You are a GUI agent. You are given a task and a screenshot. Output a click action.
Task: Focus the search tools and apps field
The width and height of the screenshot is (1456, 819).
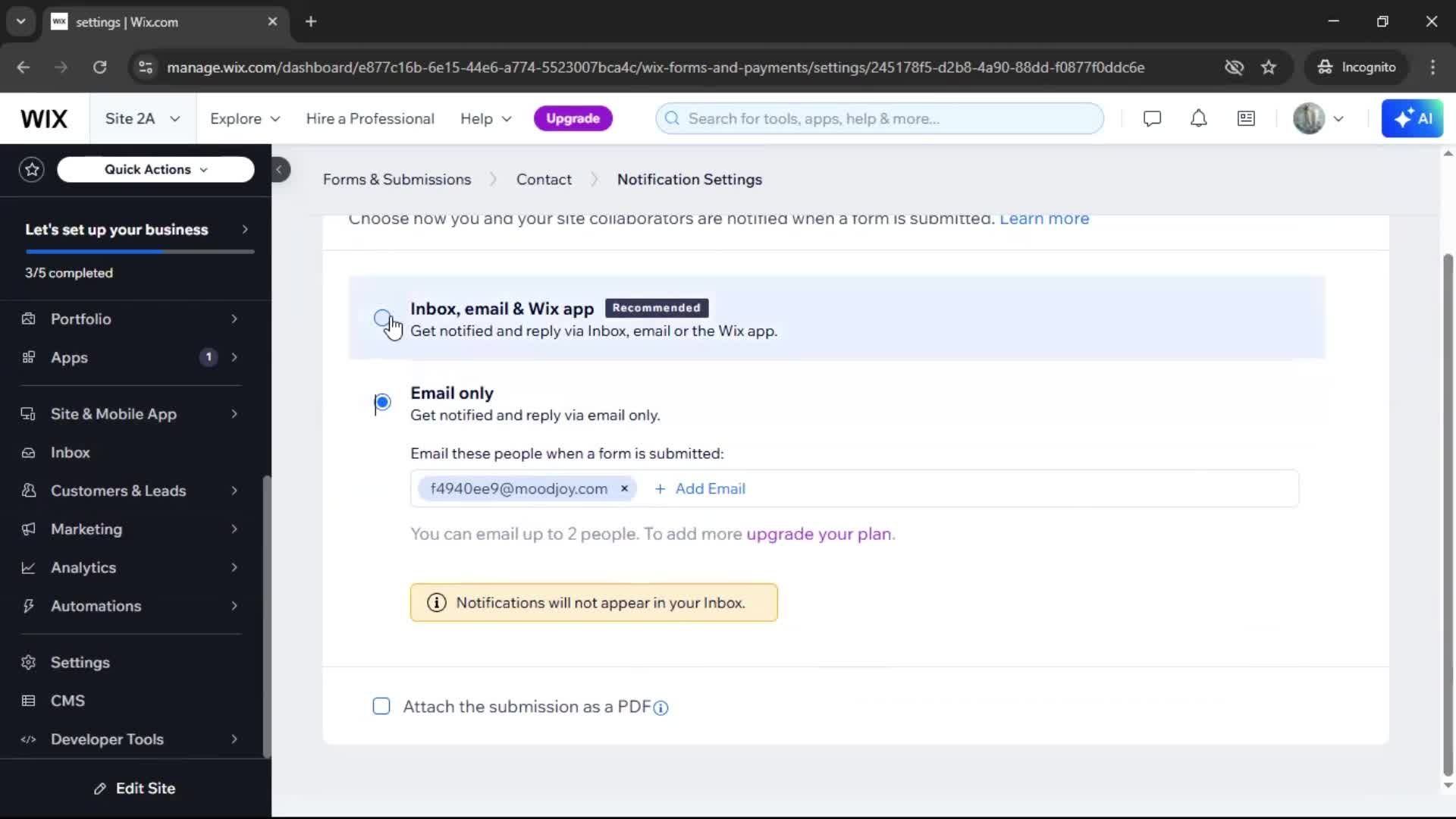880,119
